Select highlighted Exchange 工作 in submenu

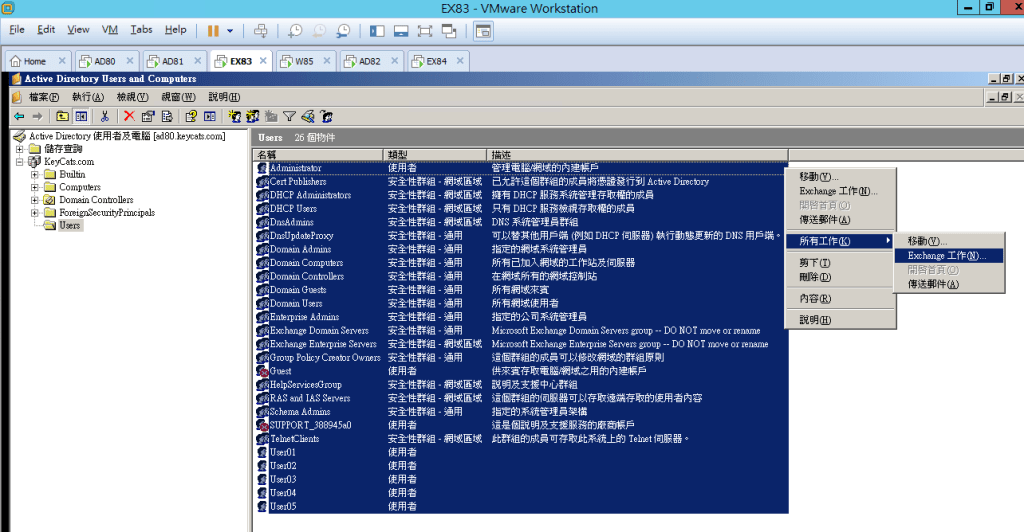[x=946, y=255]
